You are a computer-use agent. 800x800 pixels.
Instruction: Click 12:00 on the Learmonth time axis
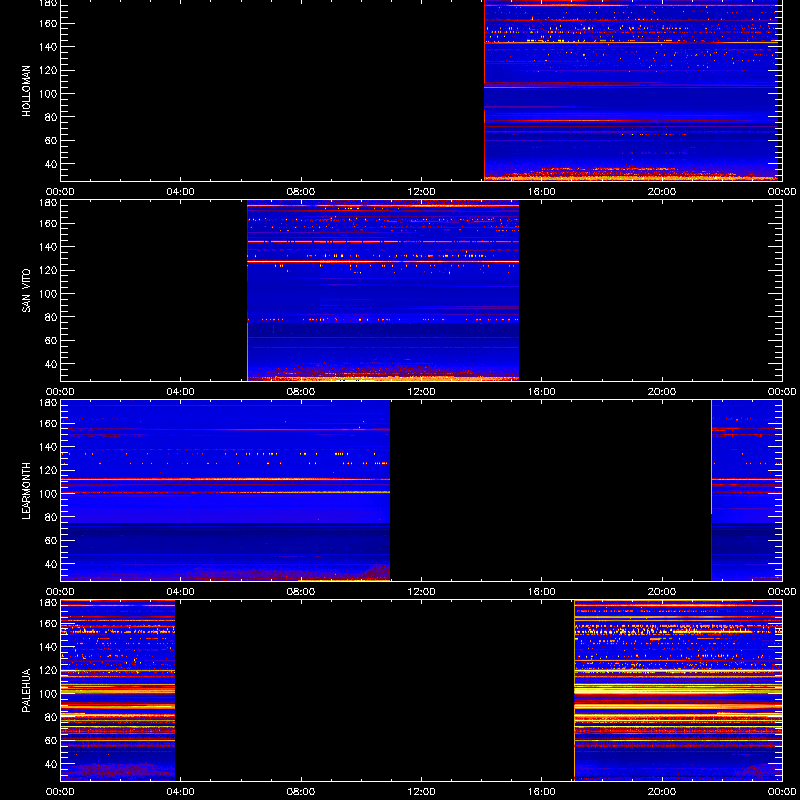[x=421, y=592]
